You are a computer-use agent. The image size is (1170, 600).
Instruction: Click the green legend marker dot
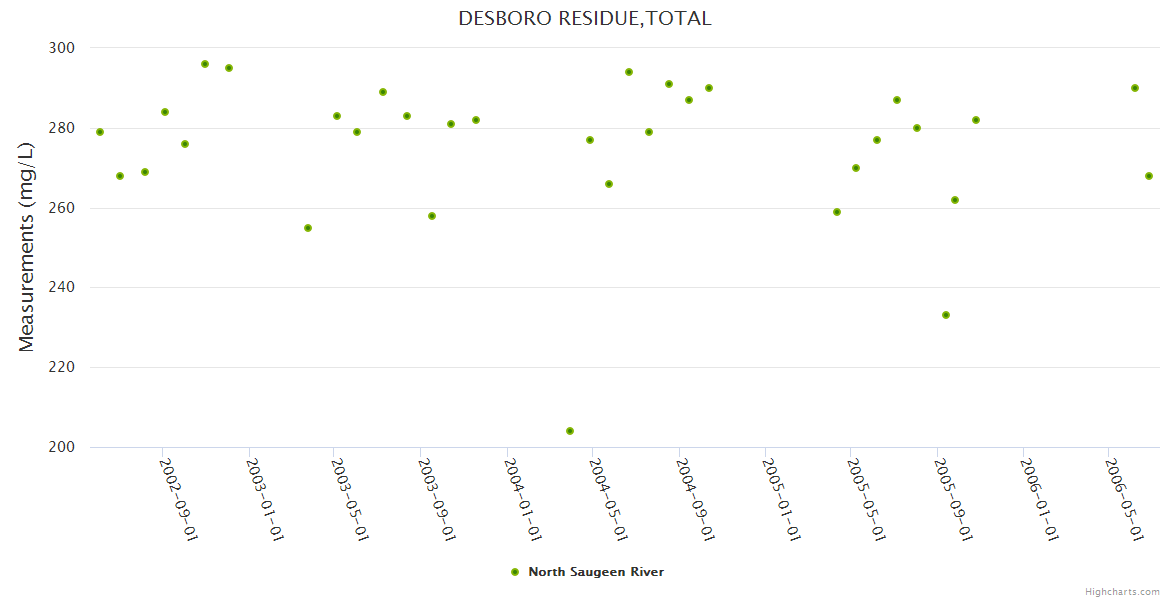tap(515, 572)
